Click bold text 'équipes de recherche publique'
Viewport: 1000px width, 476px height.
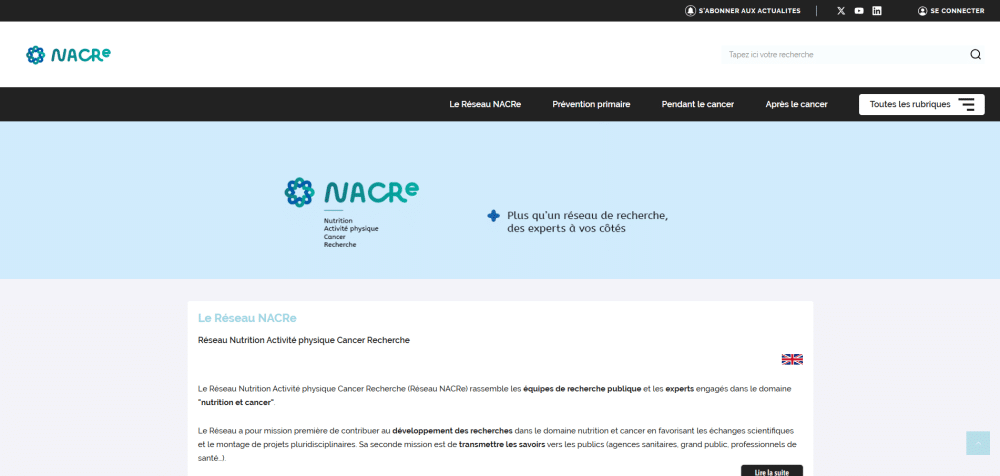click(582, 389)
